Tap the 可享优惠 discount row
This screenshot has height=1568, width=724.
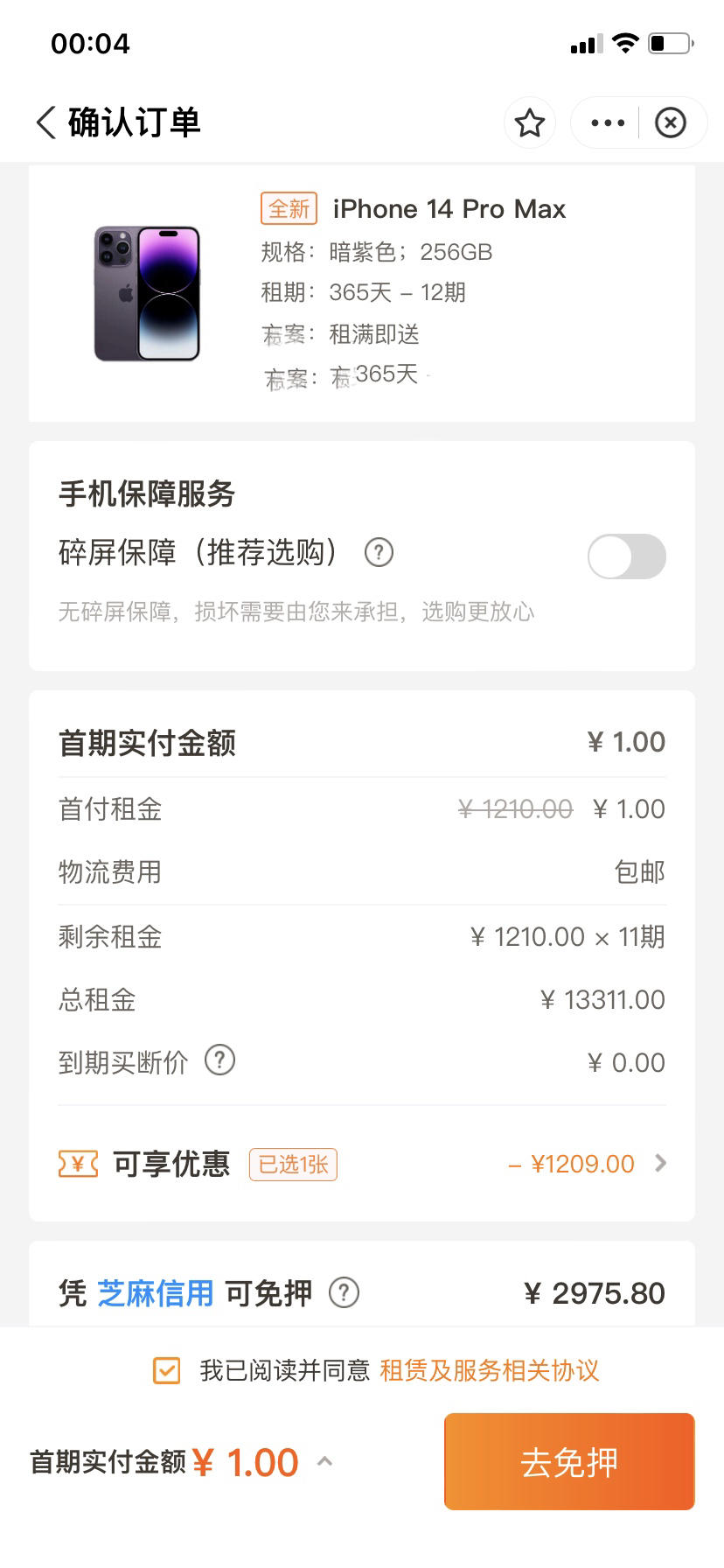pyautogui.click(x=362, y=1164)
